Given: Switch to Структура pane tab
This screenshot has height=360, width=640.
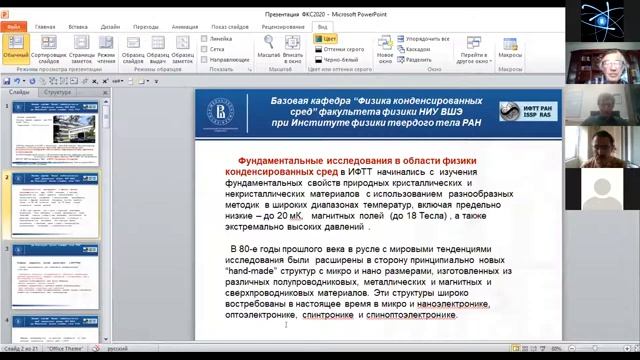Looking at the screenshot, I should pos(57,92).
